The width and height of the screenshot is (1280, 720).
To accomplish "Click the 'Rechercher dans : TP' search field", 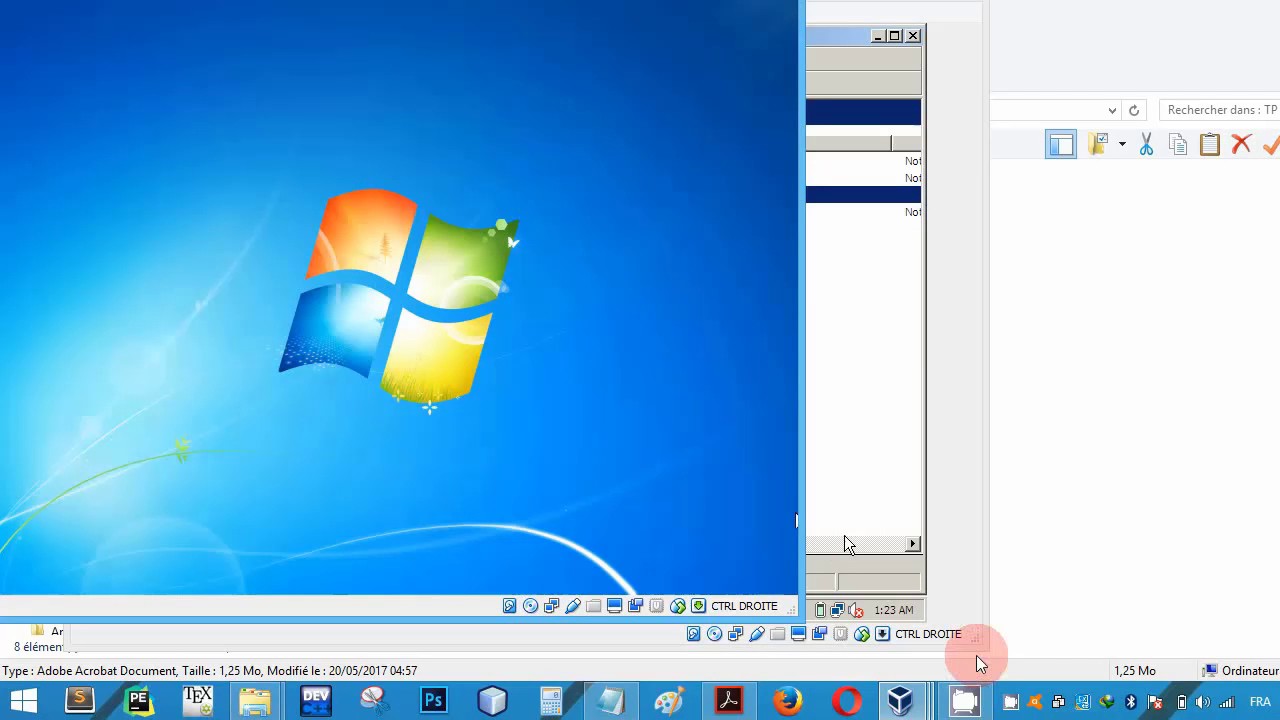I will [x=1219, y=110].
